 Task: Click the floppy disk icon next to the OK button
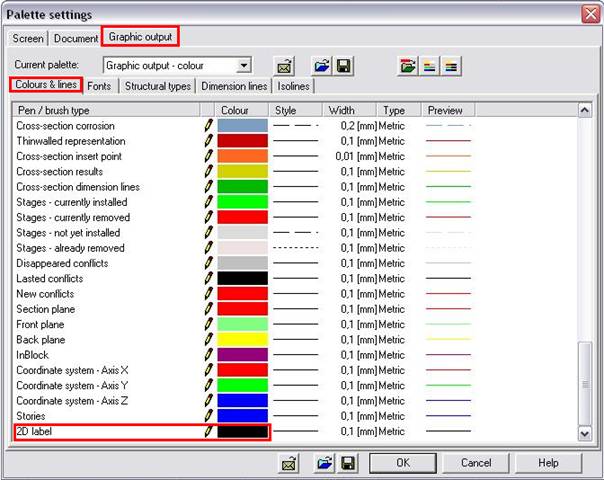pyautogui.click(x=348, y=463)
